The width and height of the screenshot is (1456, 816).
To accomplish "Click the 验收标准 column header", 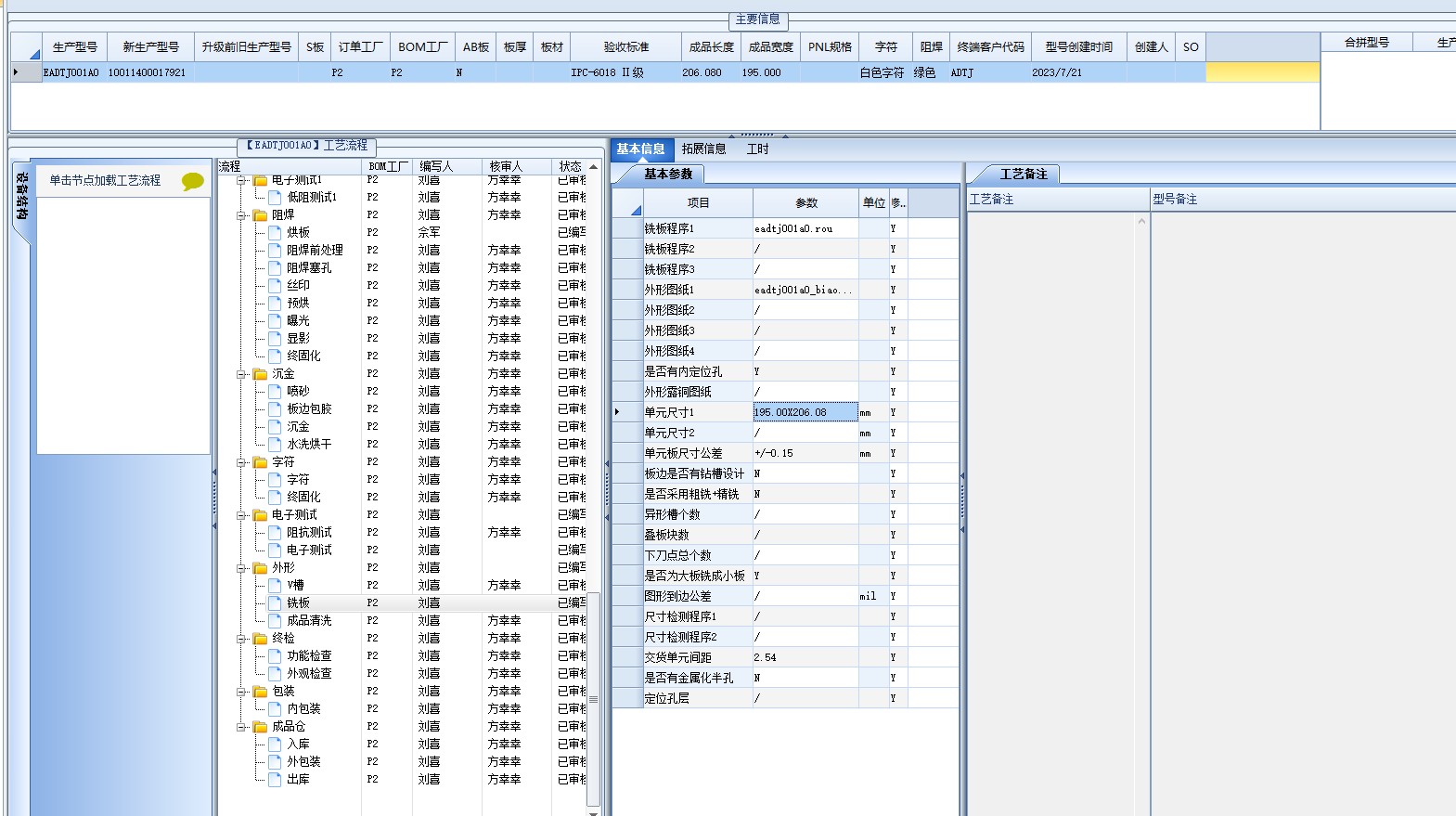I will [x=626, y=47].
